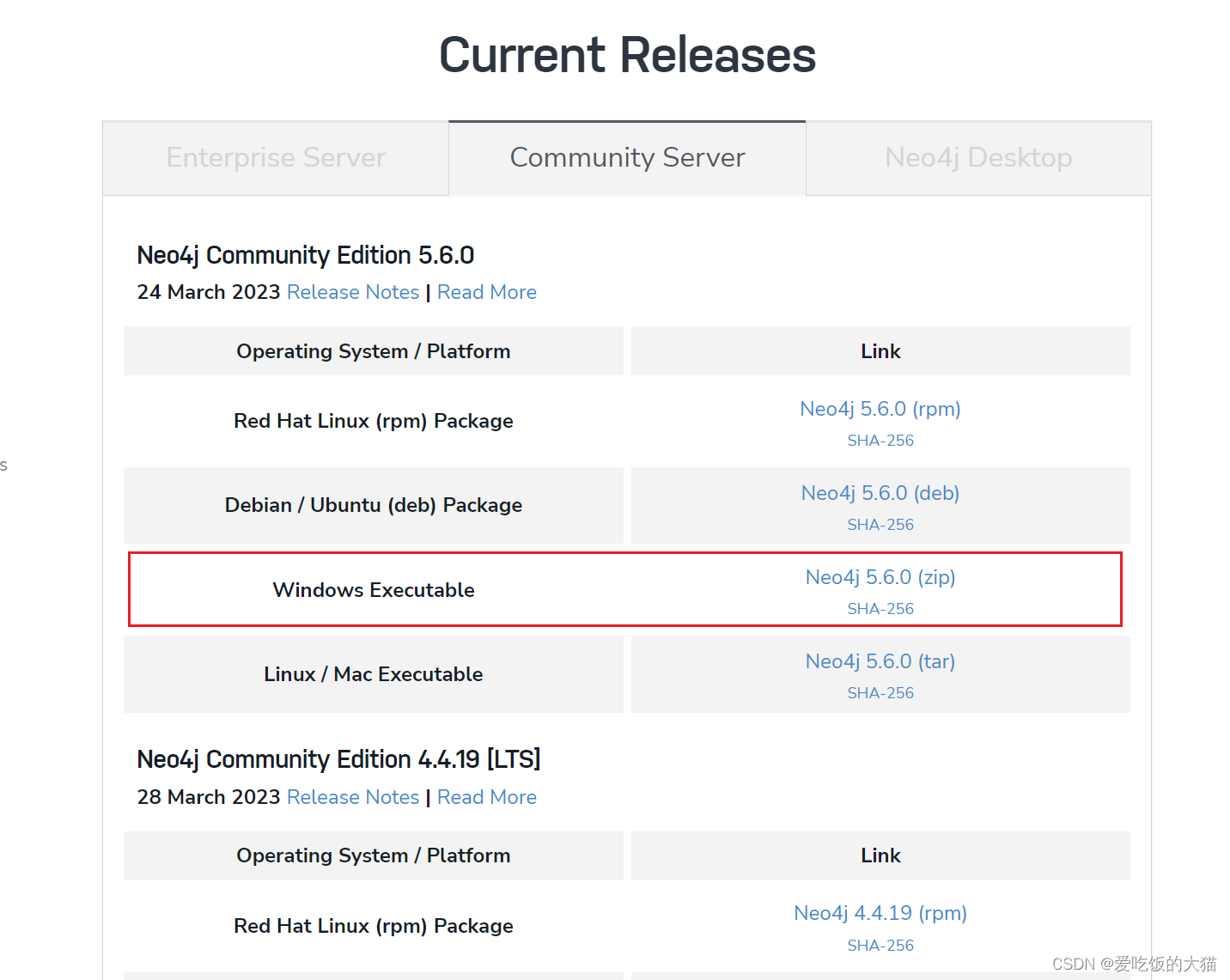Click the Debian / Ubuntu (deb) Package label
This screenshot has height=980, width=1230.
tap(374, 505)
